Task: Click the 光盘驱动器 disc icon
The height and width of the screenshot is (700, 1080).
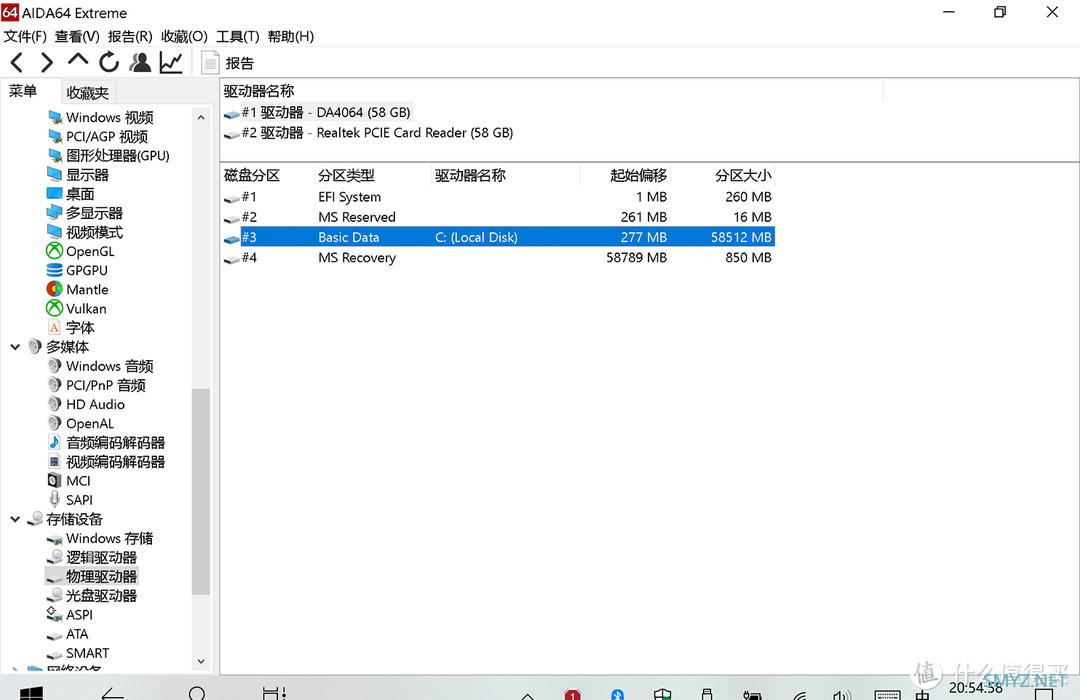Action: click(x=54, y=595)
